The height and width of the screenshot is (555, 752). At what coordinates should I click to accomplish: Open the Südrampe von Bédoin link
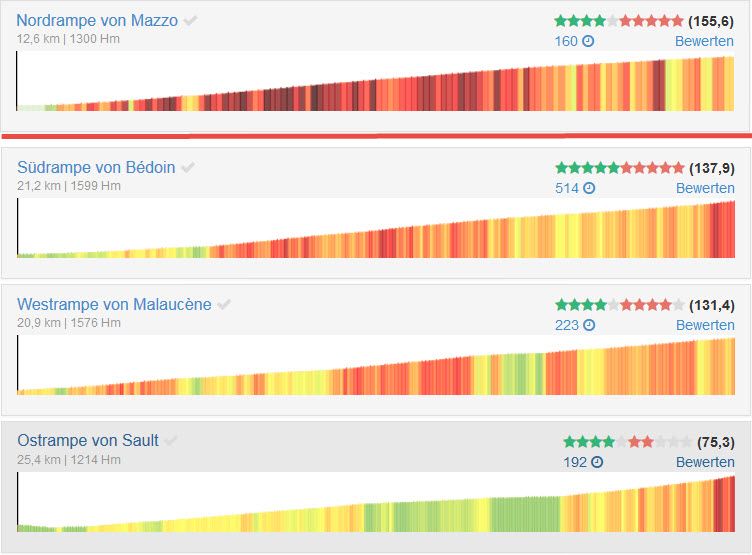click(x=96, y=167)
